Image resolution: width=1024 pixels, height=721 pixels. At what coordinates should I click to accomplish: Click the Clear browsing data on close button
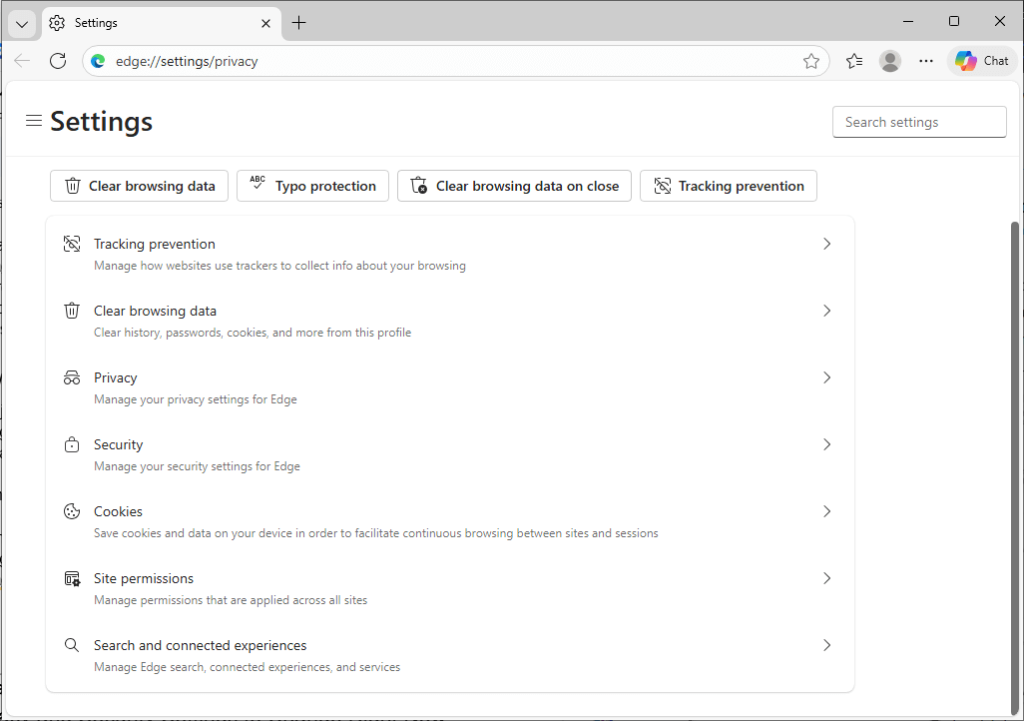pos(514,185)
